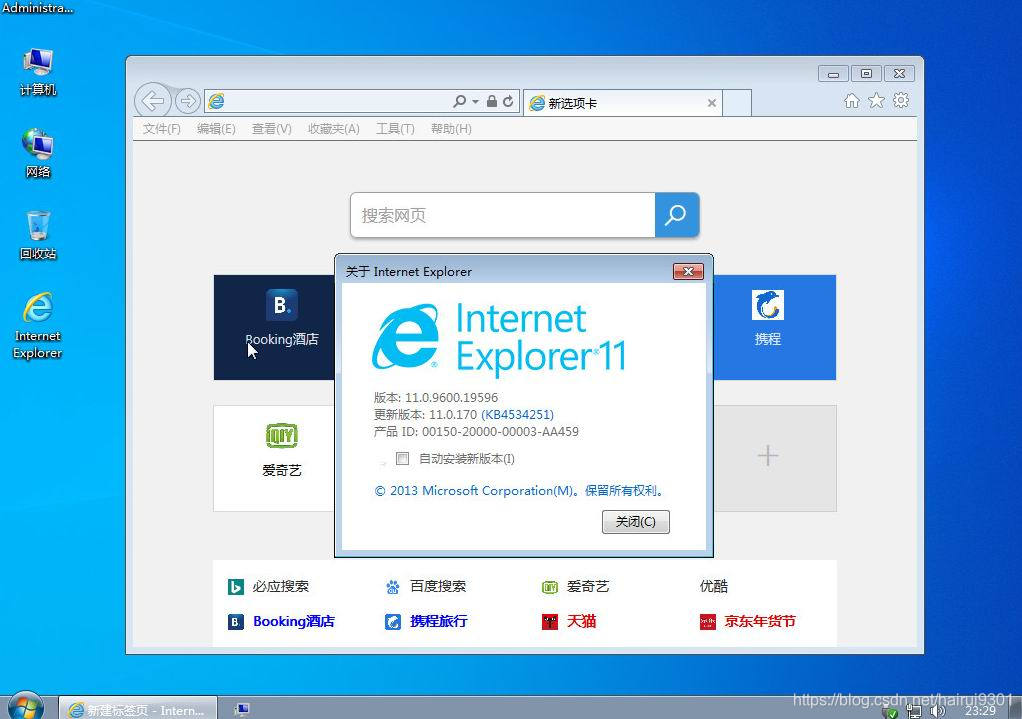The image size is (1022, 719).
Task: Add a new site with plus tile
Action: tap(775, 458)
